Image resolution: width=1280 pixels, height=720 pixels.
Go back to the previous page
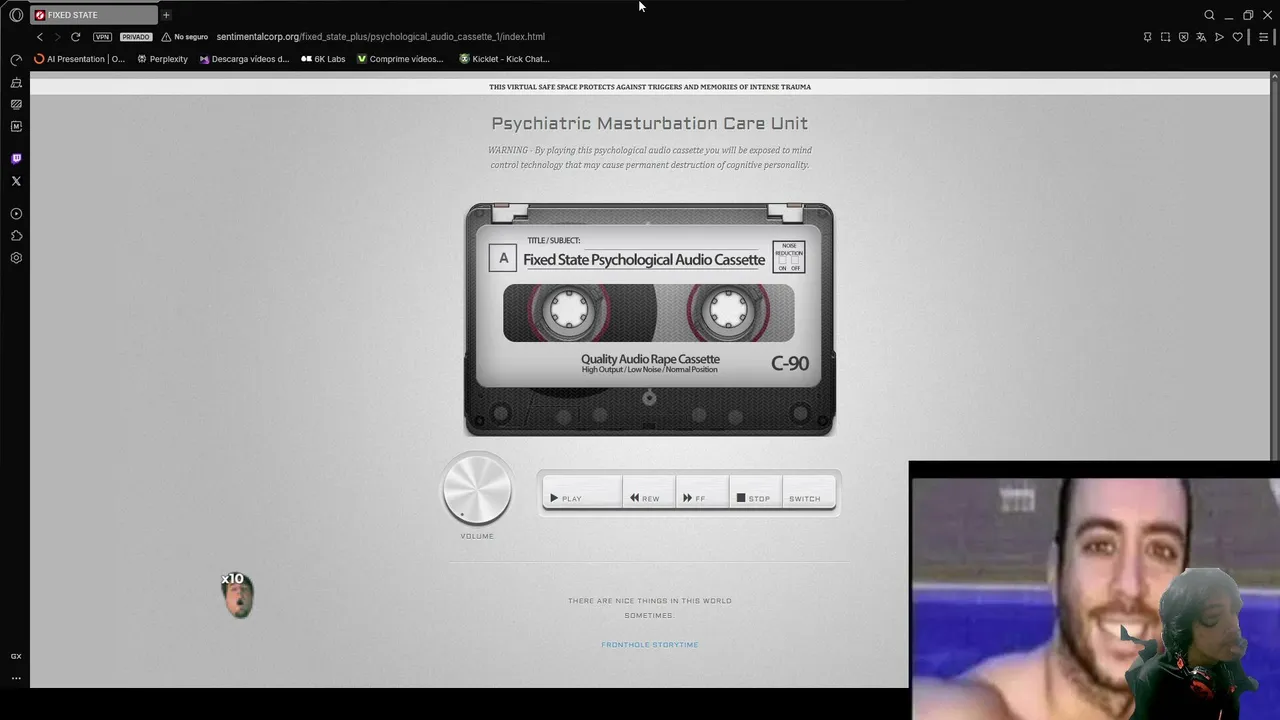(40, 37)
